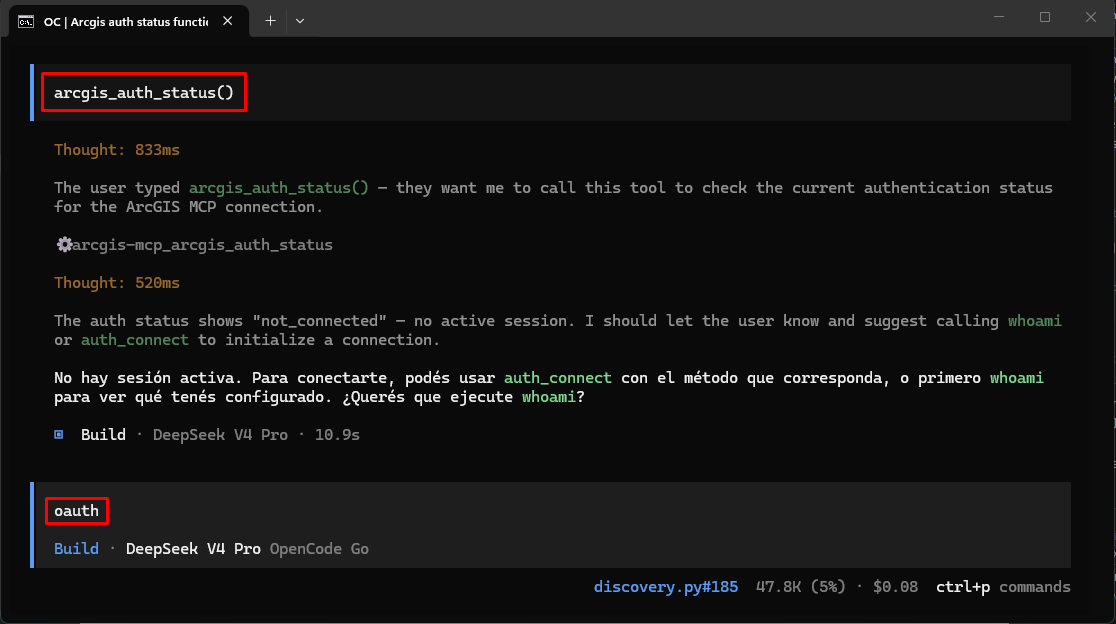Maximize the terminal window

coord(1045,17)
